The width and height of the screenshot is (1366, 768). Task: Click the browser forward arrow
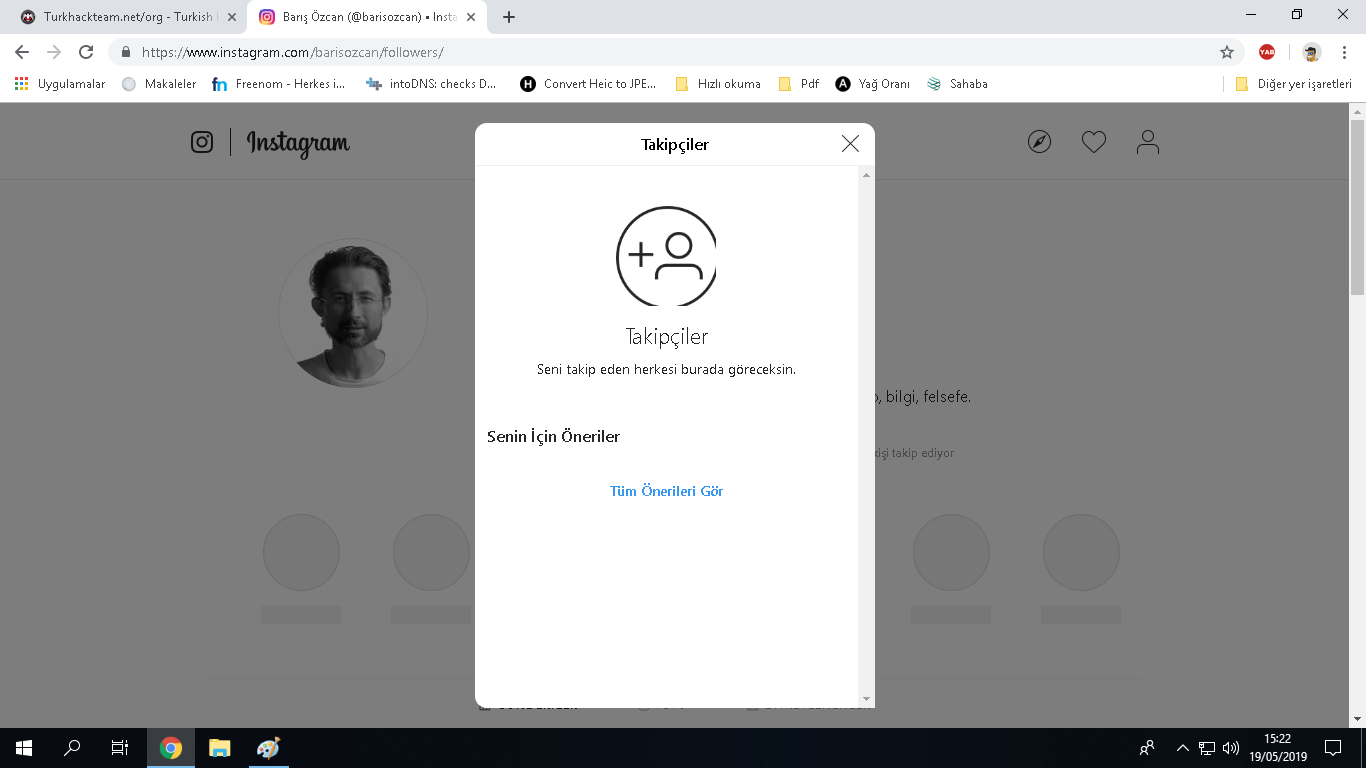click(54, 52)
